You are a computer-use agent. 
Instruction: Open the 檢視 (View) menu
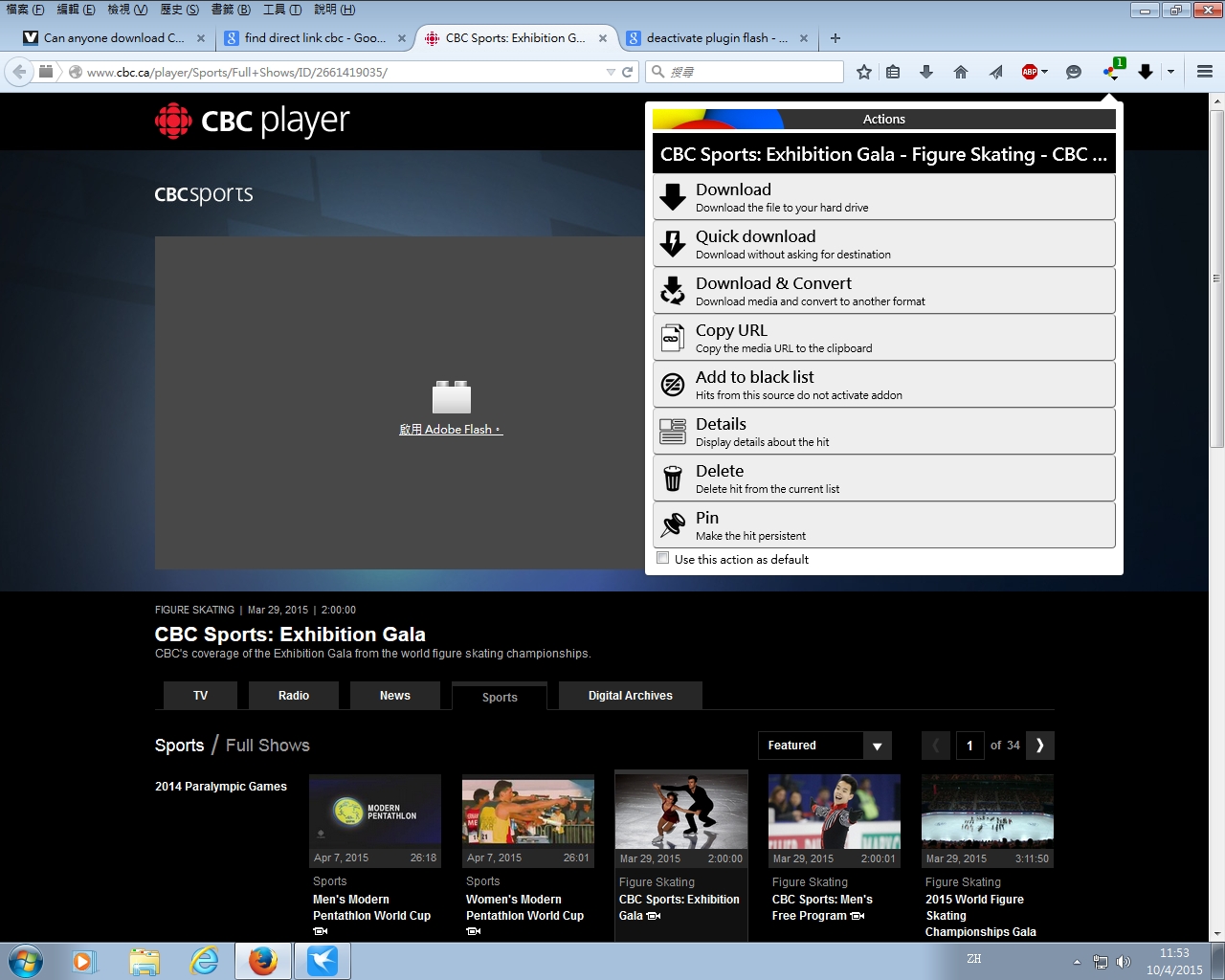(x=127, y=10)
